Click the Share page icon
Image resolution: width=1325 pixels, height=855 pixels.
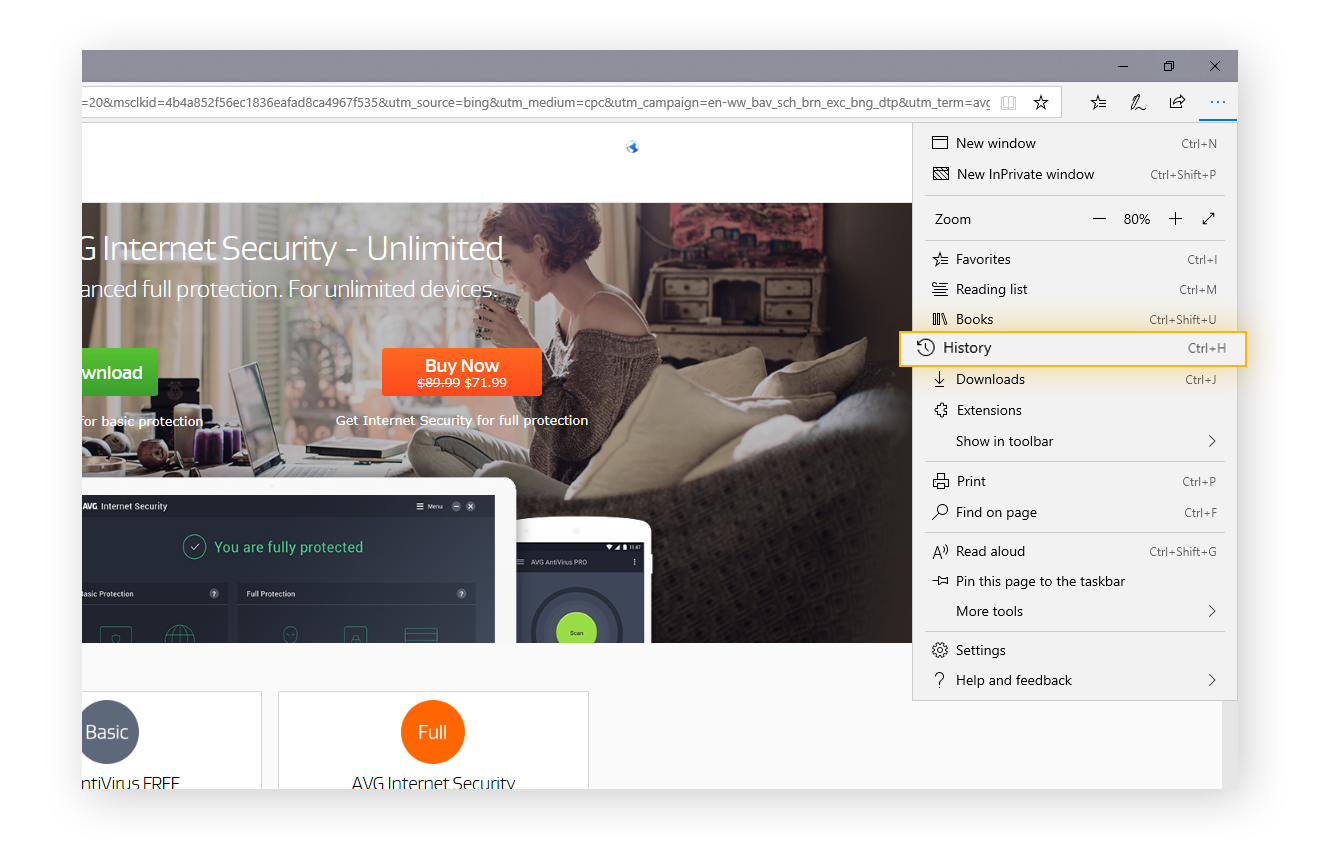[x=1177, y=102]
